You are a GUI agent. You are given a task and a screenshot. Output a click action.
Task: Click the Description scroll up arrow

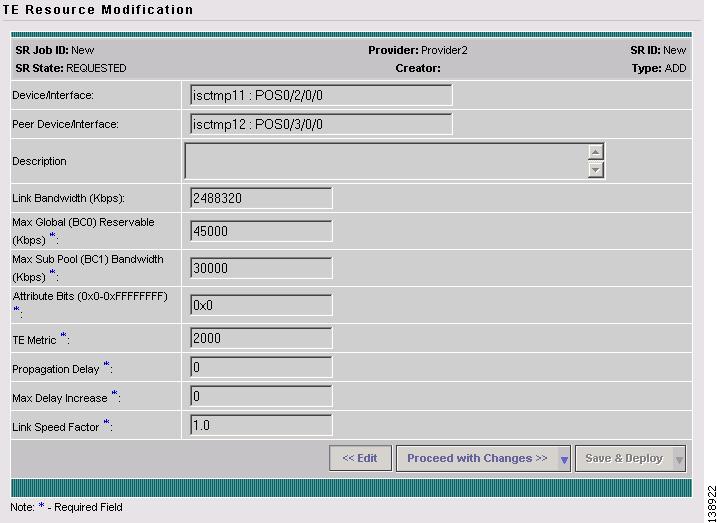(x=595, y=152)
